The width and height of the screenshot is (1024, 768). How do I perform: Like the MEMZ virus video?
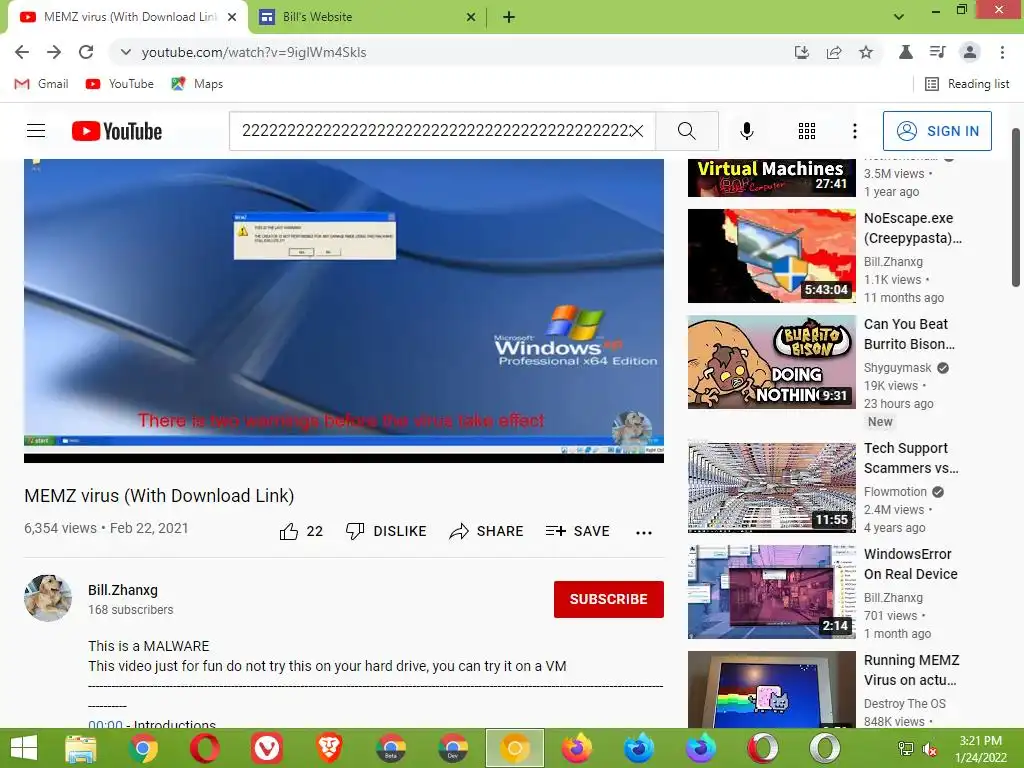(x=301, y=532)
